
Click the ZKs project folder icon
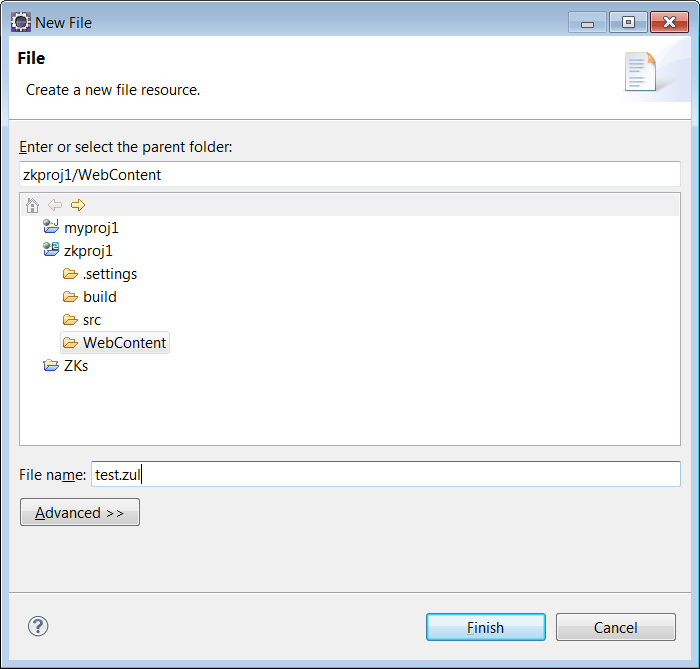click(50, 366)
